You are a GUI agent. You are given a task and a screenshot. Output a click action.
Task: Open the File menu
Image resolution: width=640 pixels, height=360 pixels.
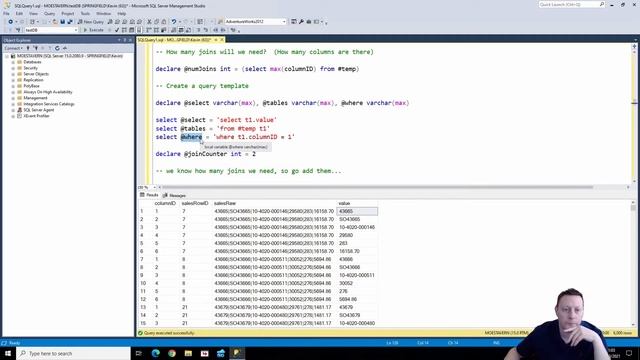click(6, 13)
